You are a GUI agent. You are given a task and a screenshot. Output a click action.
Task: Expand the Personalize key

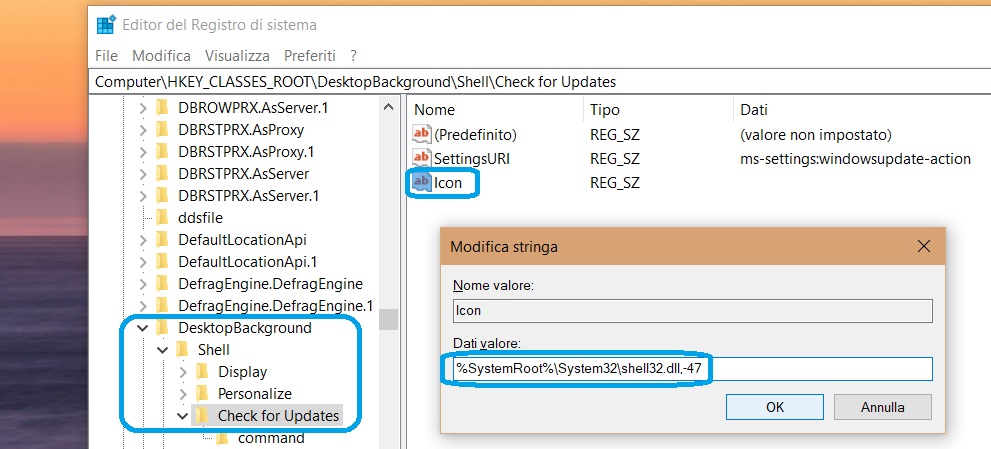(x=183, y=394)
